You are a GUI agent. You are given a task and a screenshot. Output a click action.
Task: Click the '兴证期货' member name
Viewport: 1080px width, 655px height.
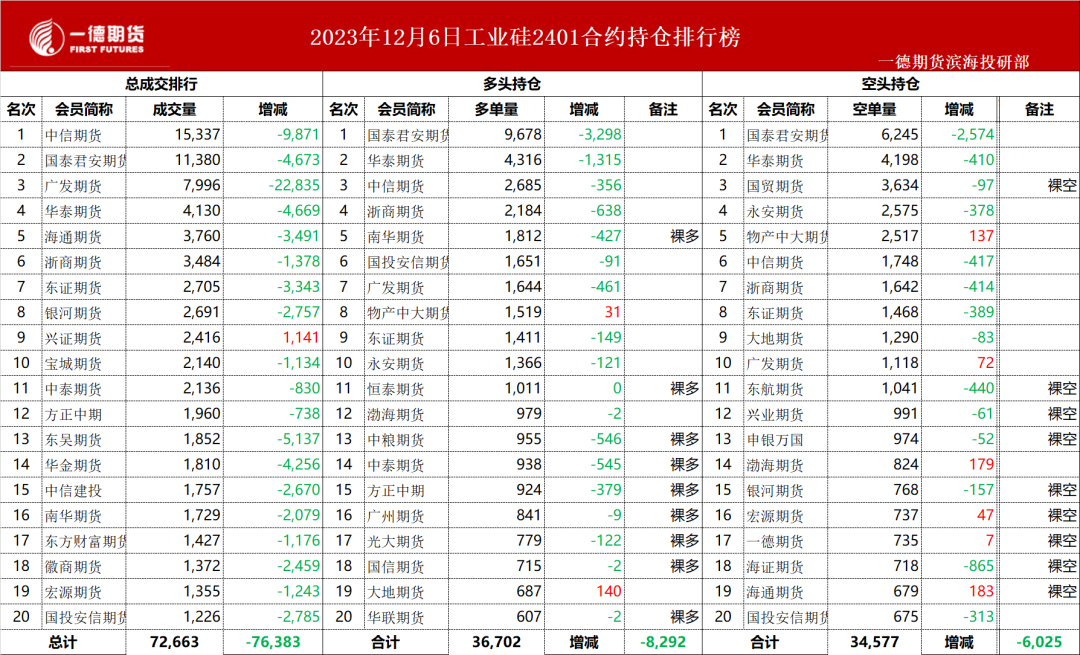73,338
